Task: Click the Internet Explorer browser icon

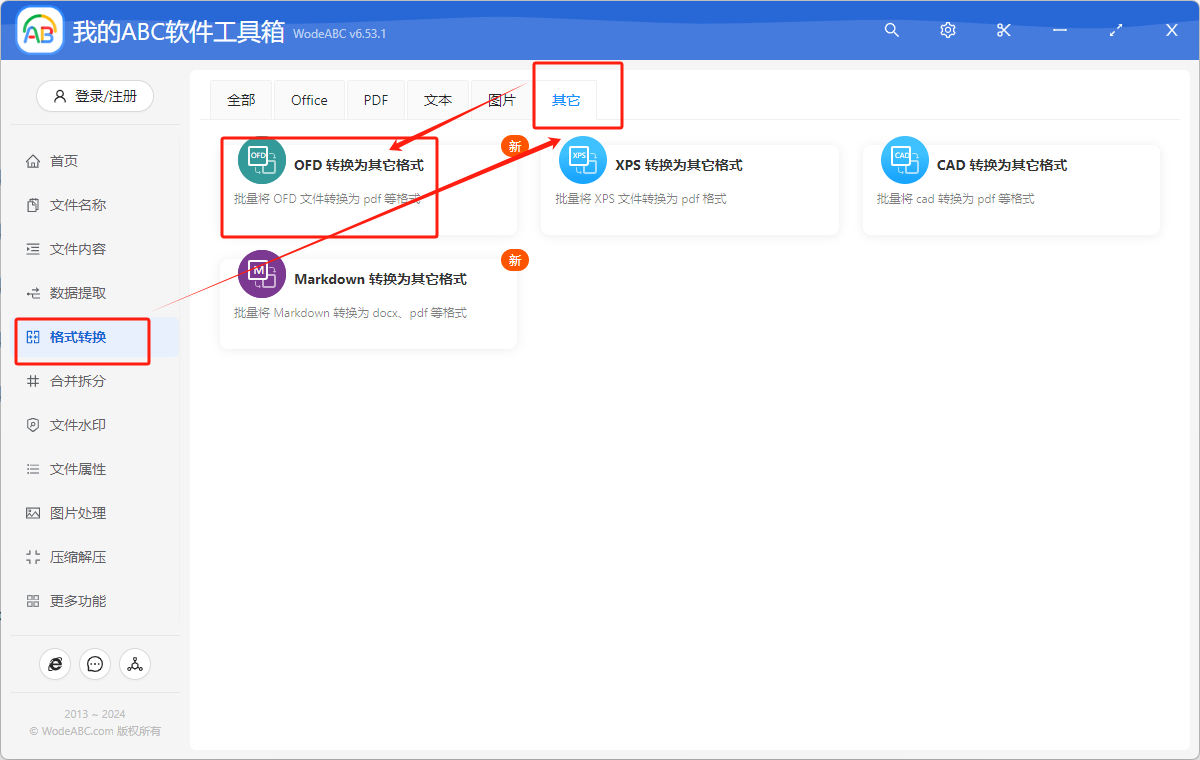Action: pos(55,663)
